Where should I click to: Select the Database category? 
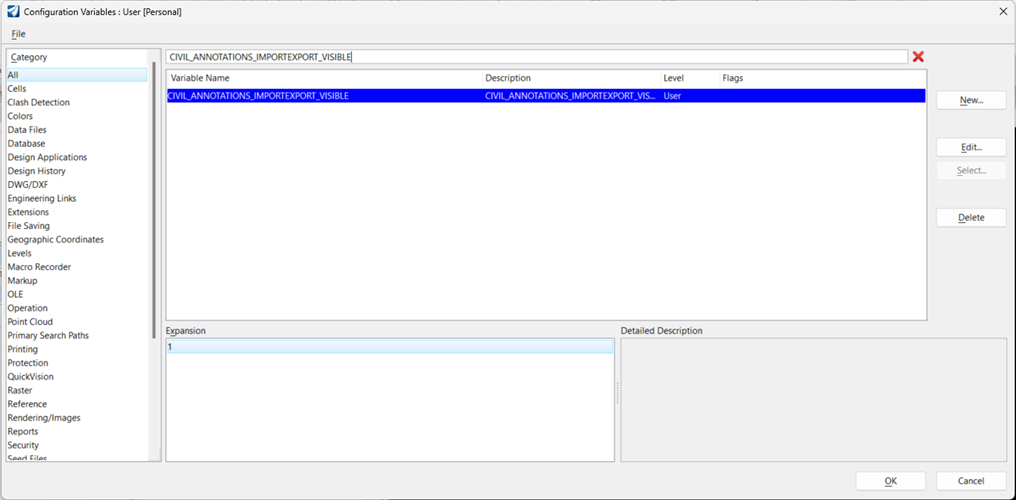point(26,143)
